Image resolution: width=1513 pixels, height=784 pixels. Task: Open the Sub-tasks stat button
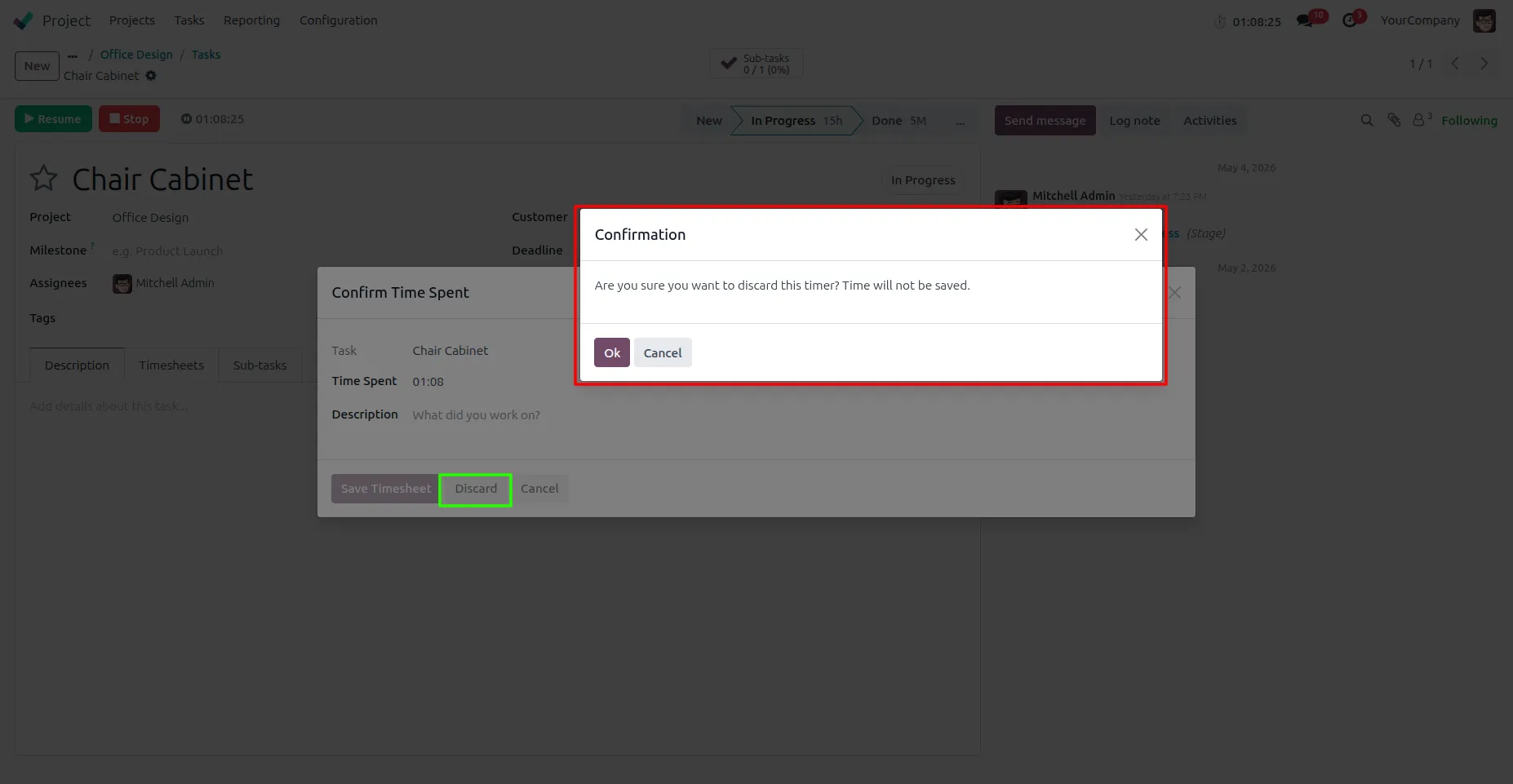point(756,64)
